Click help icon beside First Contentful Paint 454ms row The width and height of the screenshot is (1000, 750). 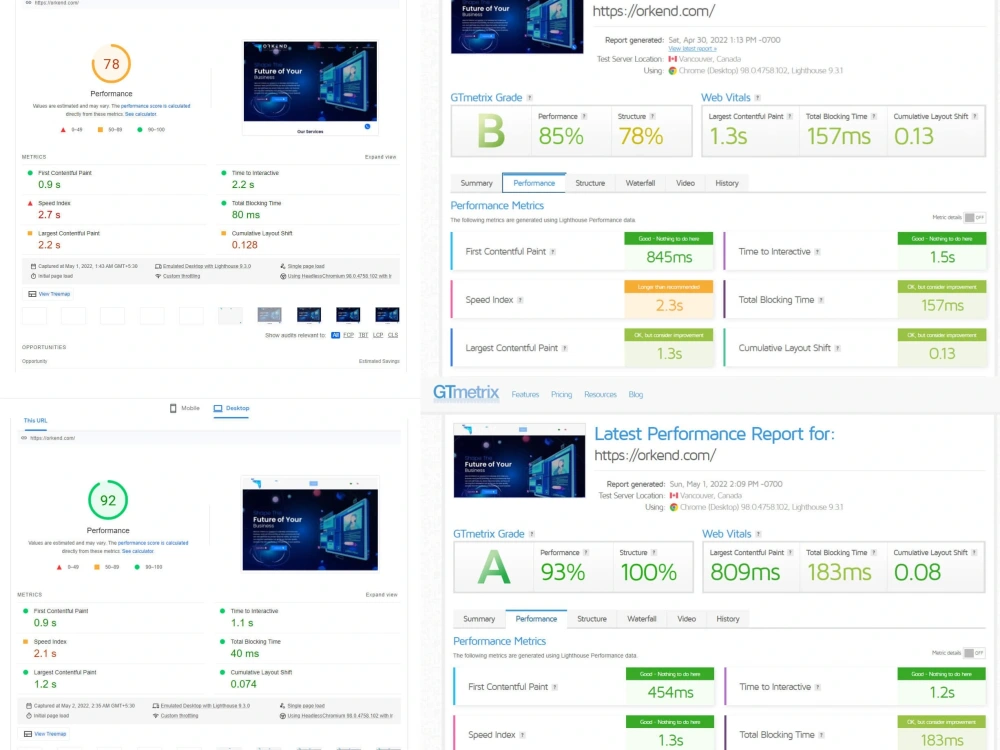(555, 687)
